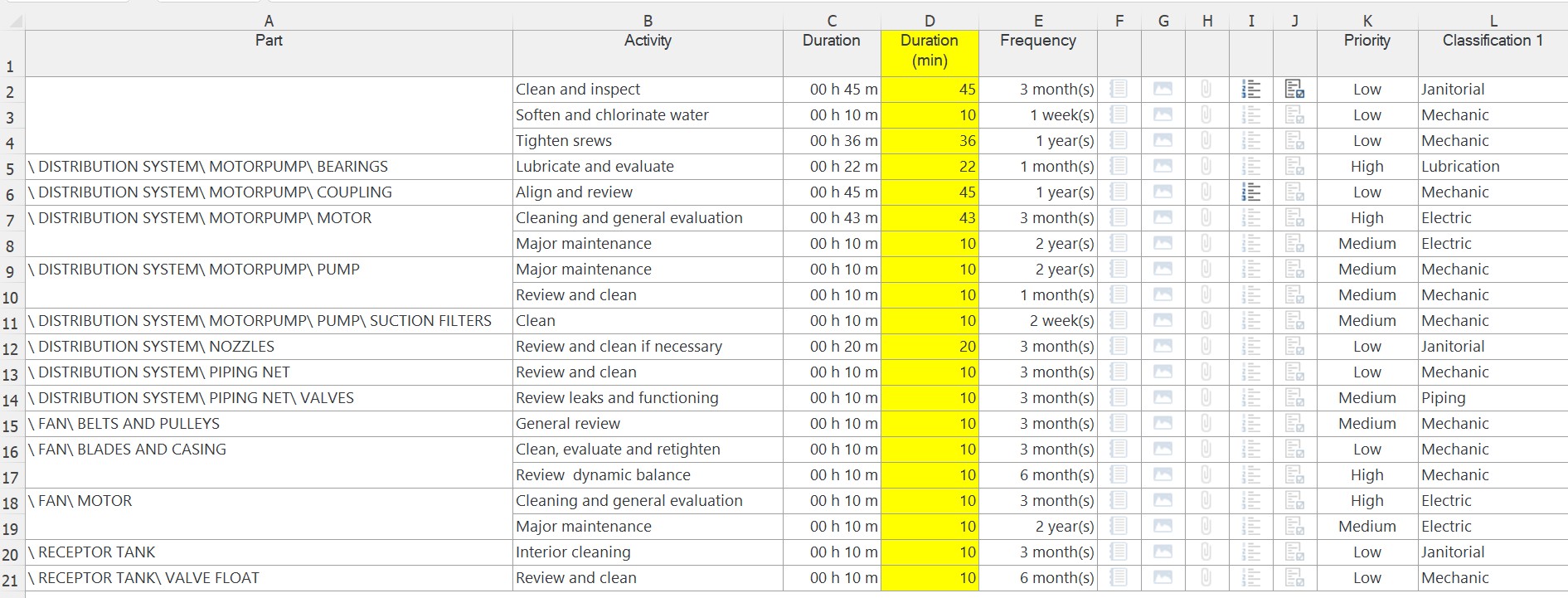The width and height of the screenshot is (1568, 598).
Task: Click the checklist icon in the Interior cleaning row
Action: 1294,552
